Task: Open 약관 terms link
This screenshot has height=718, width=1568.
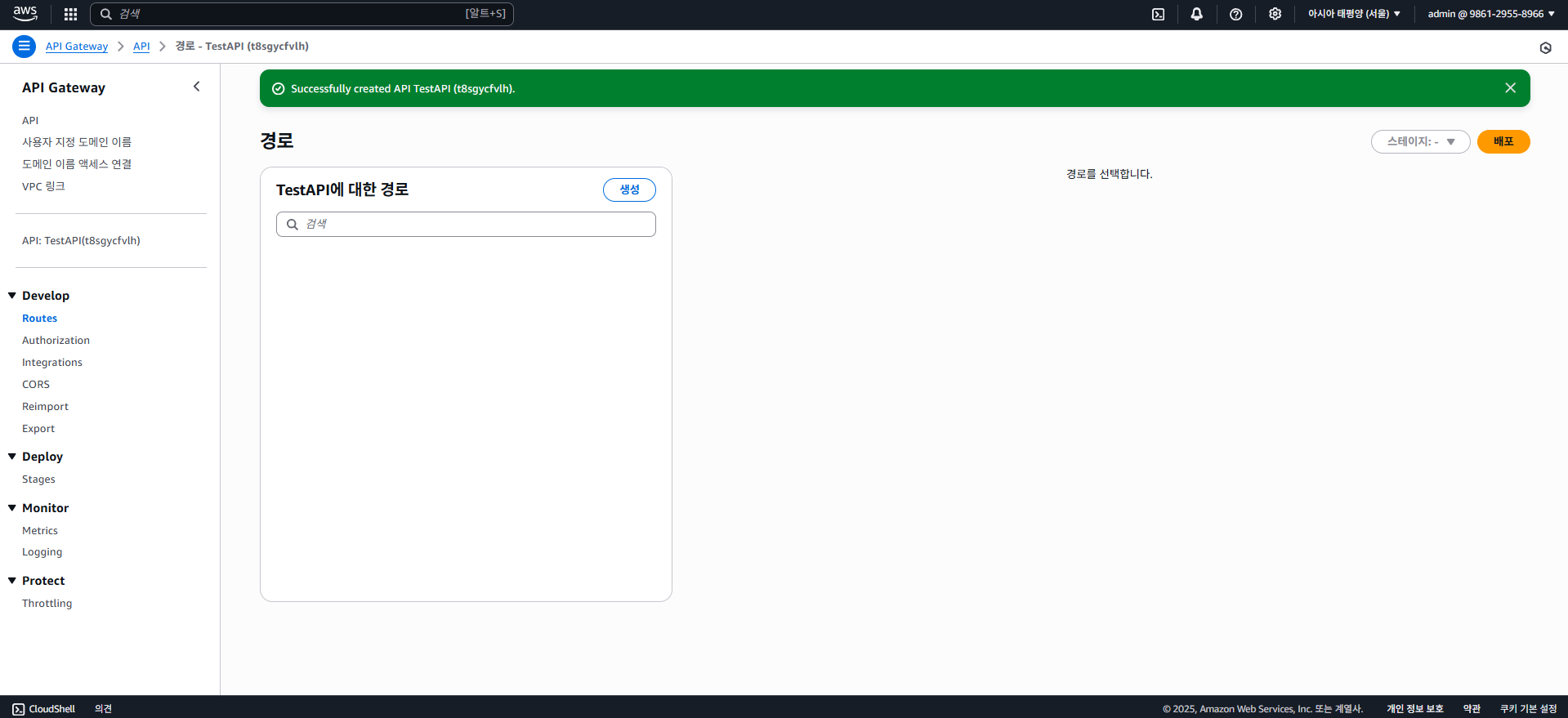Action: coord(1472,709)
